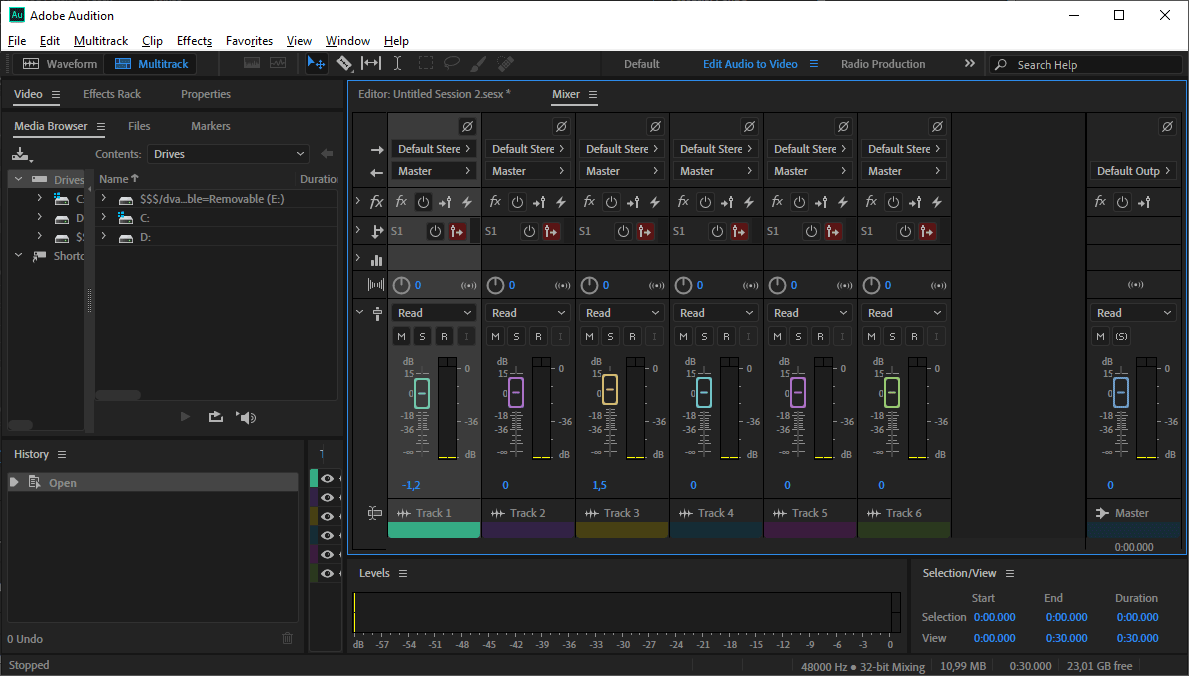Click the export/insert icon in Media Browser

pos(216,417)
